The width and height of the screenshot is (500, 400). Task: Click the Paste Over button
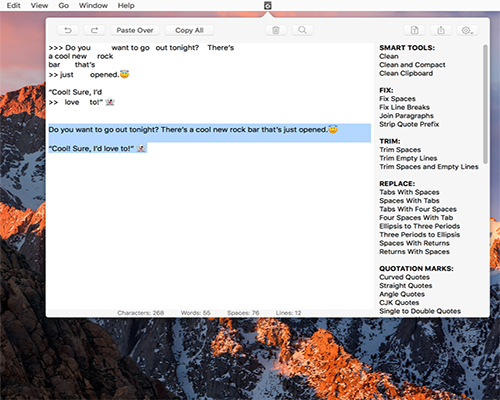coord(135,30)
